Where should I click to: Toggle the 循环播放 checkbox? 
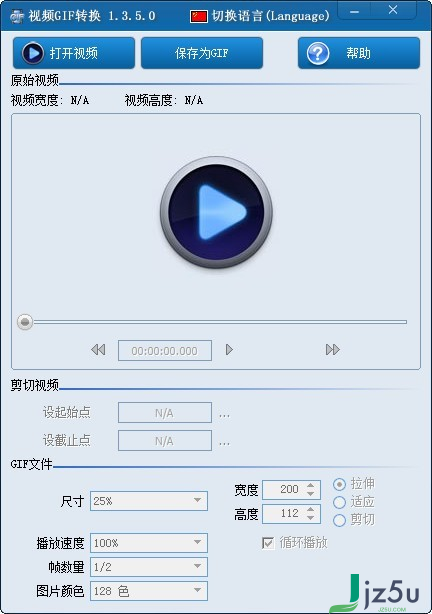click(268, 543)
